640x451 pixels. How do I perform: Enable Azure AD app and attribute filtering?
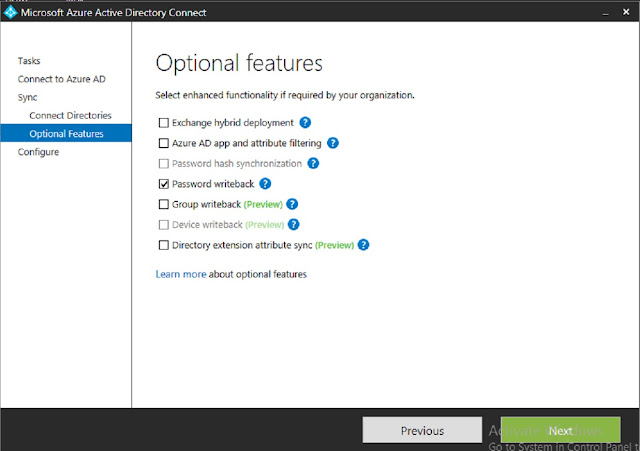164,143
